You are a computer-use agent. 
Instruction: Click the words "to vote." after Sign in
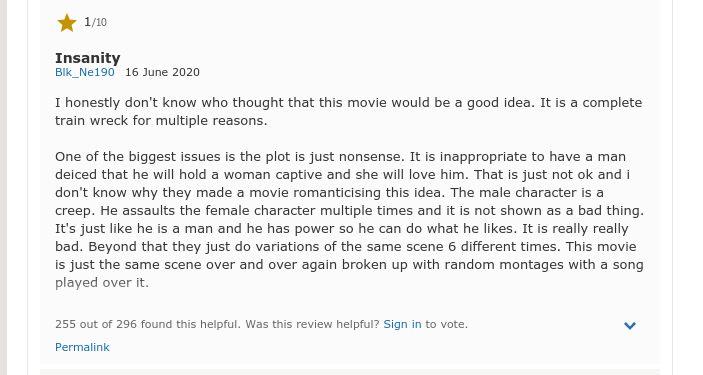[447, 324]
